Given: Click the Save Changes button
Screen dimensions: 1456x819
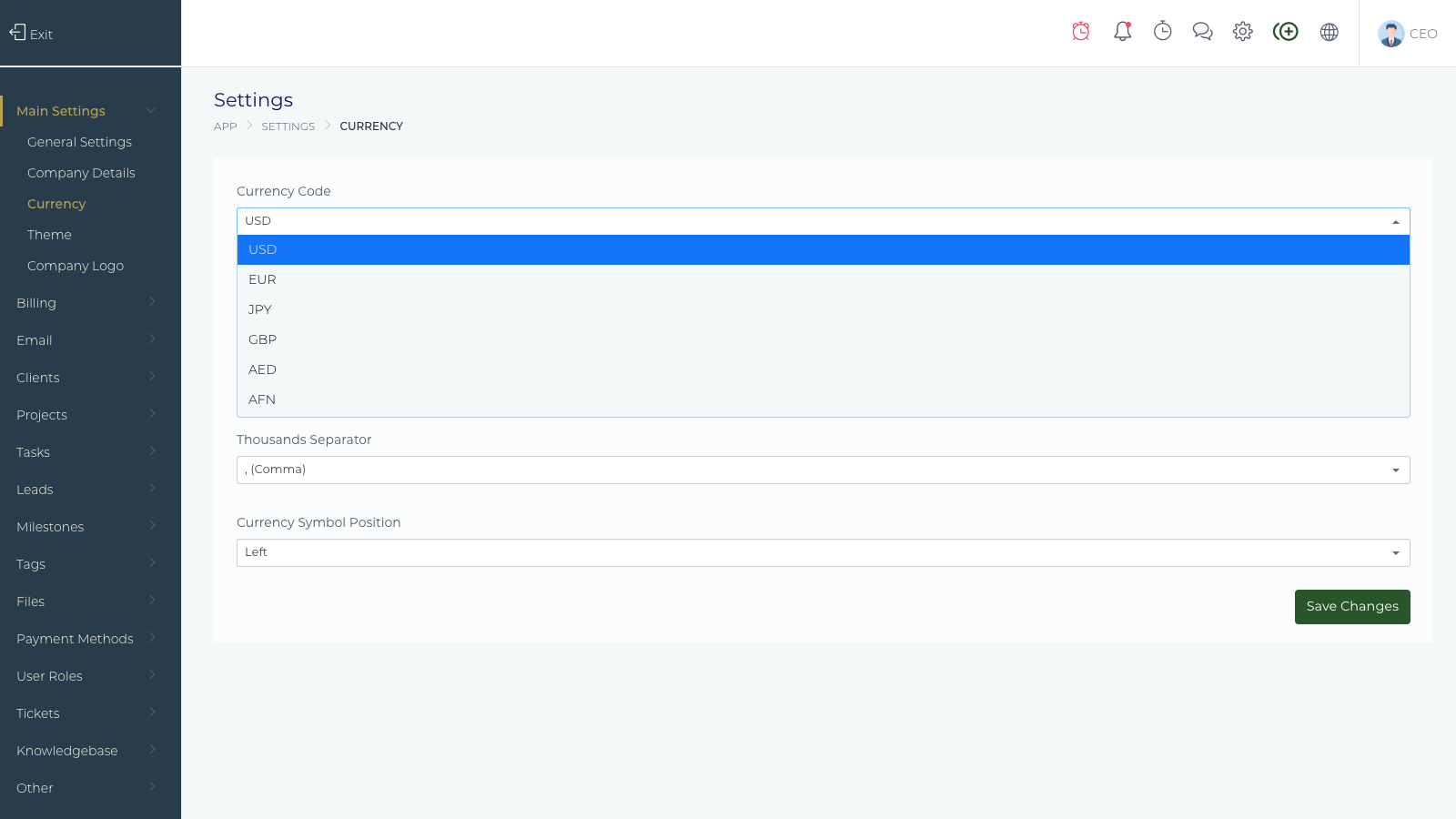Looking at the screenshot, I should 1351,607.
